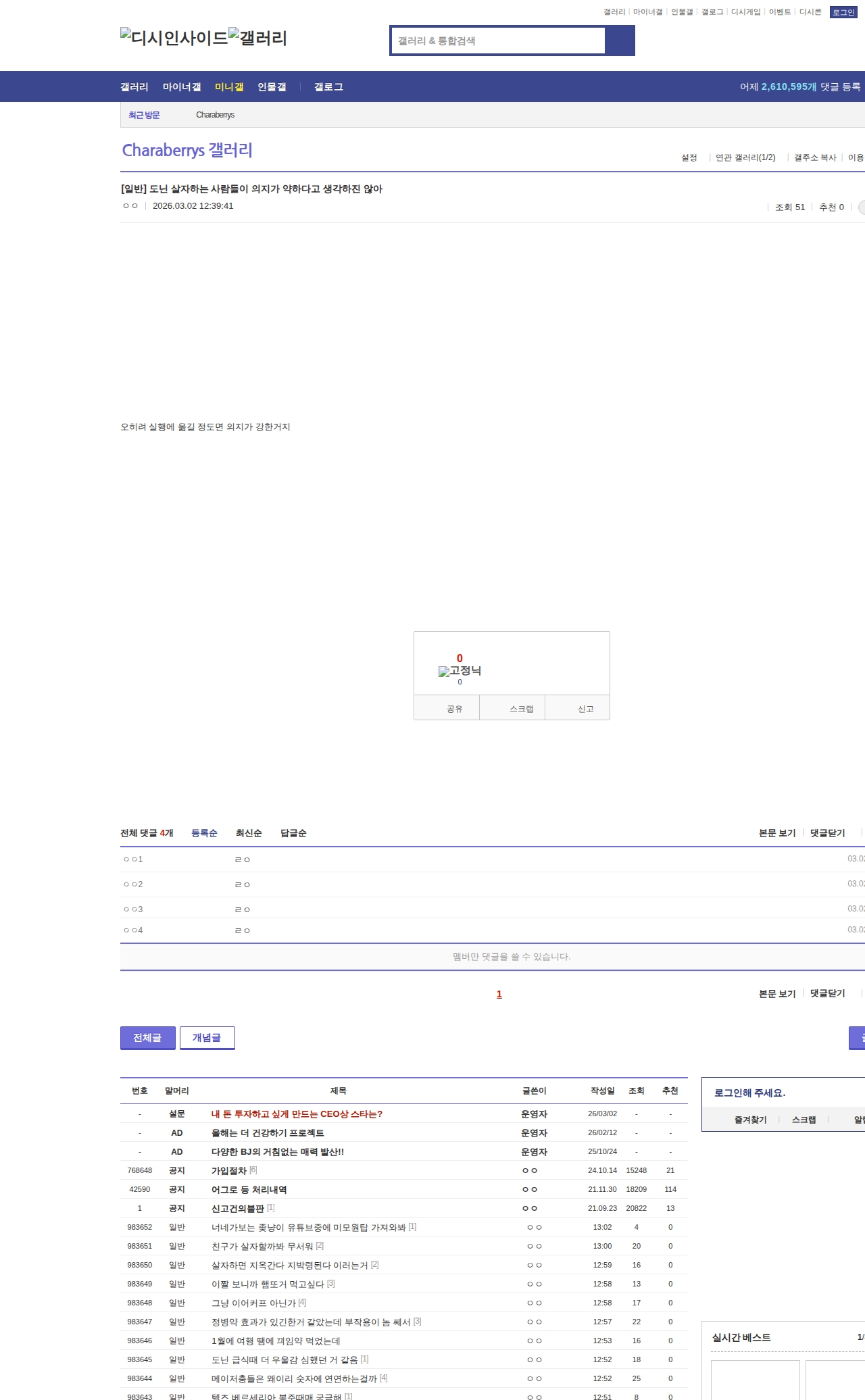Switch to the 마이너갤 navigation tab

point(182,87)
